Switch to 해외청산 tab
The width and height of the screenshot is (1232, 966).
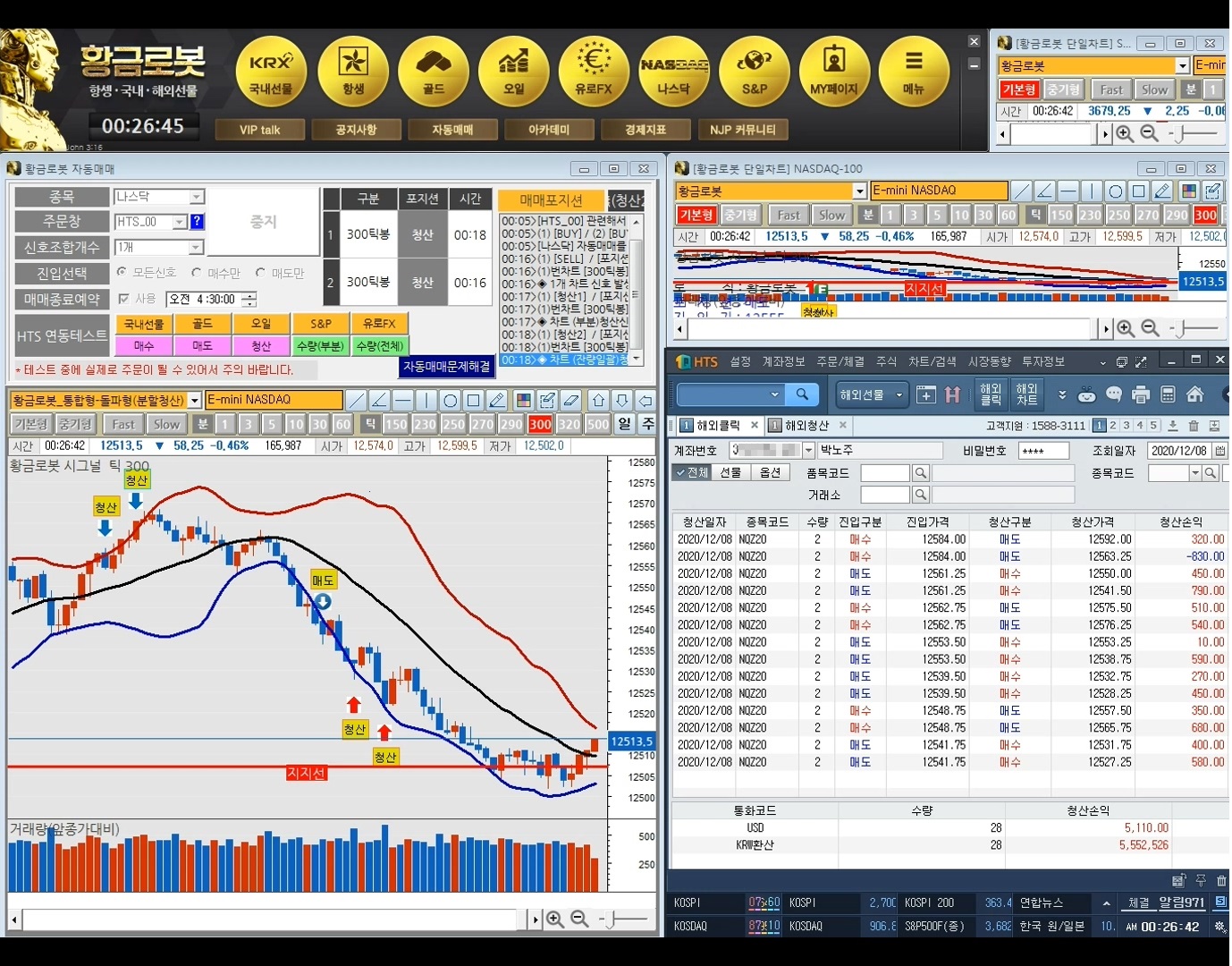(x=806, y=426)
